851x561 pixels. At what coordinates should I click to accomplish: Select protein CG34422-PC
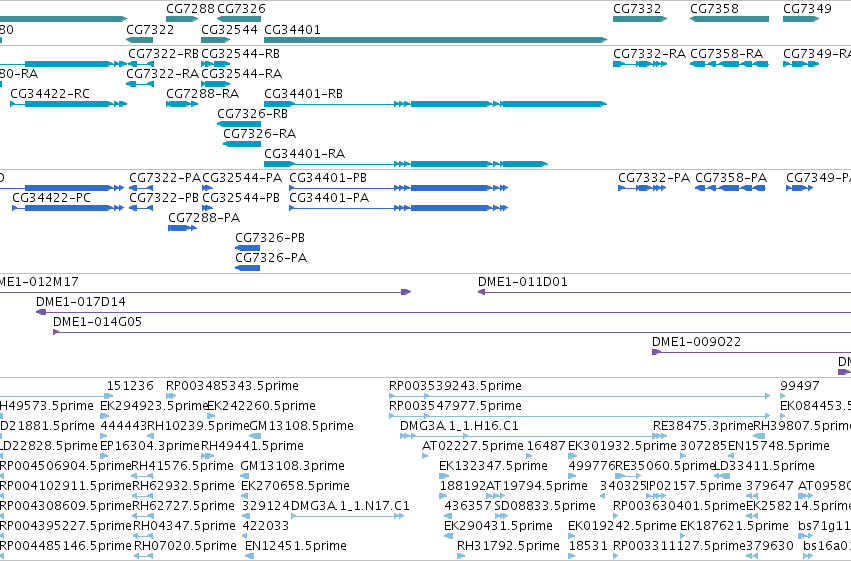point(68,208)
